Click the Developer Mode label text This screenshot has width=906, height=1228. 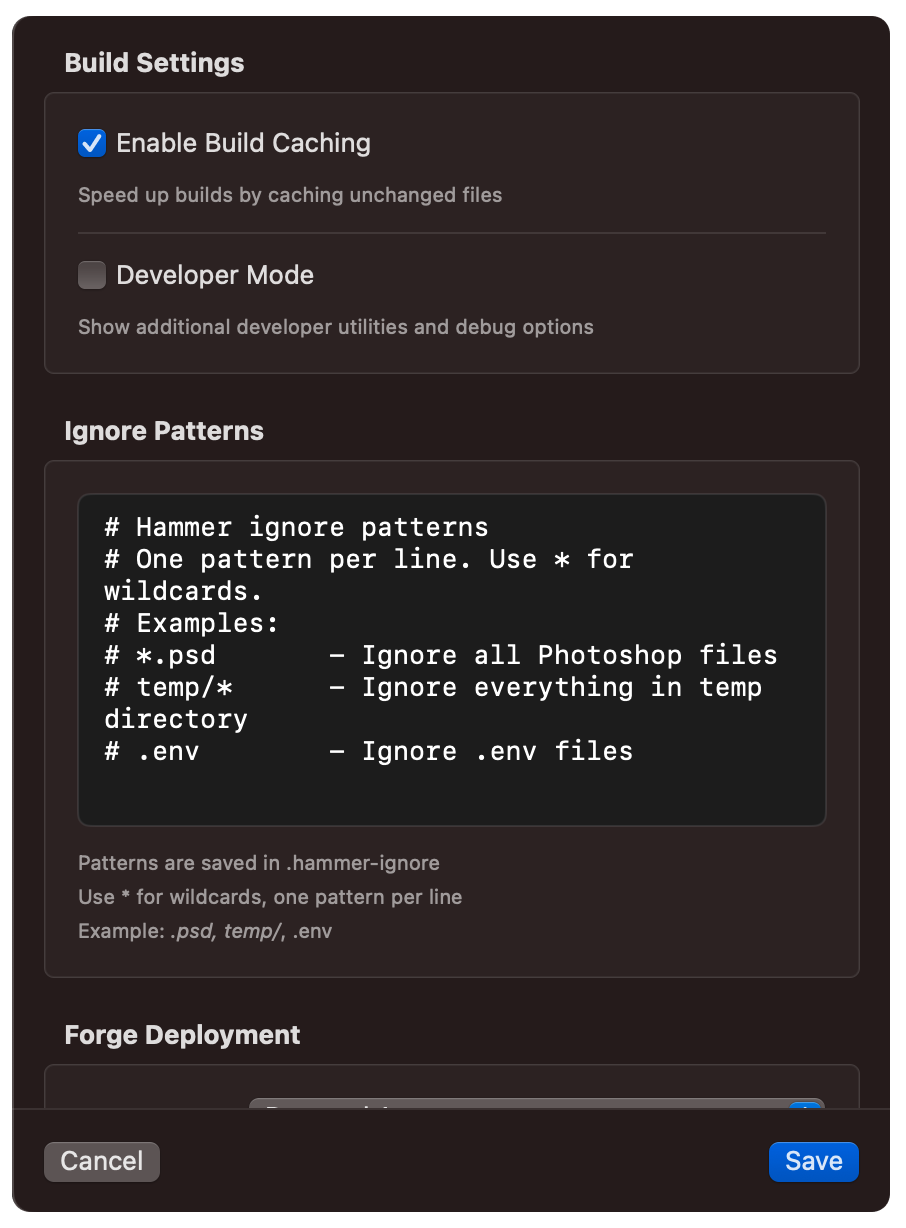point(215,275)
